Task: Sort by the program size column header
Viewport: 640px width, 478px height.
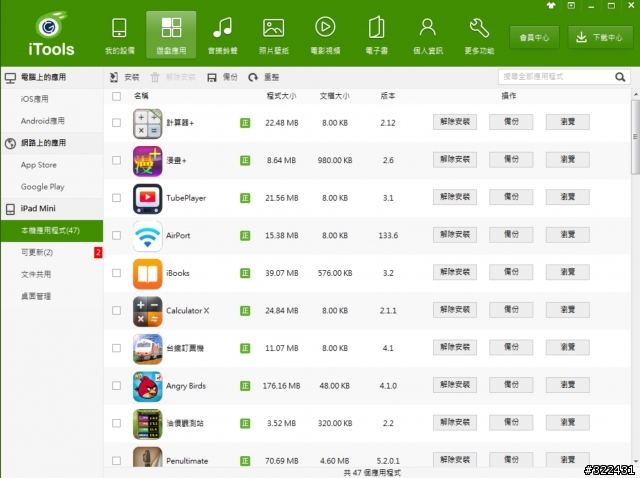Action: tap(281, 96)
